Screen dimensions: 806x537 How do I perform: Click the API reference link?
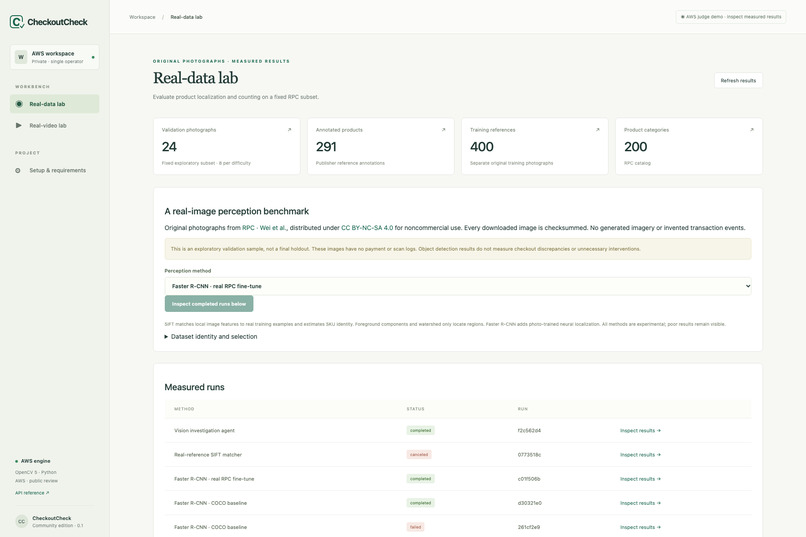(32, 493)
